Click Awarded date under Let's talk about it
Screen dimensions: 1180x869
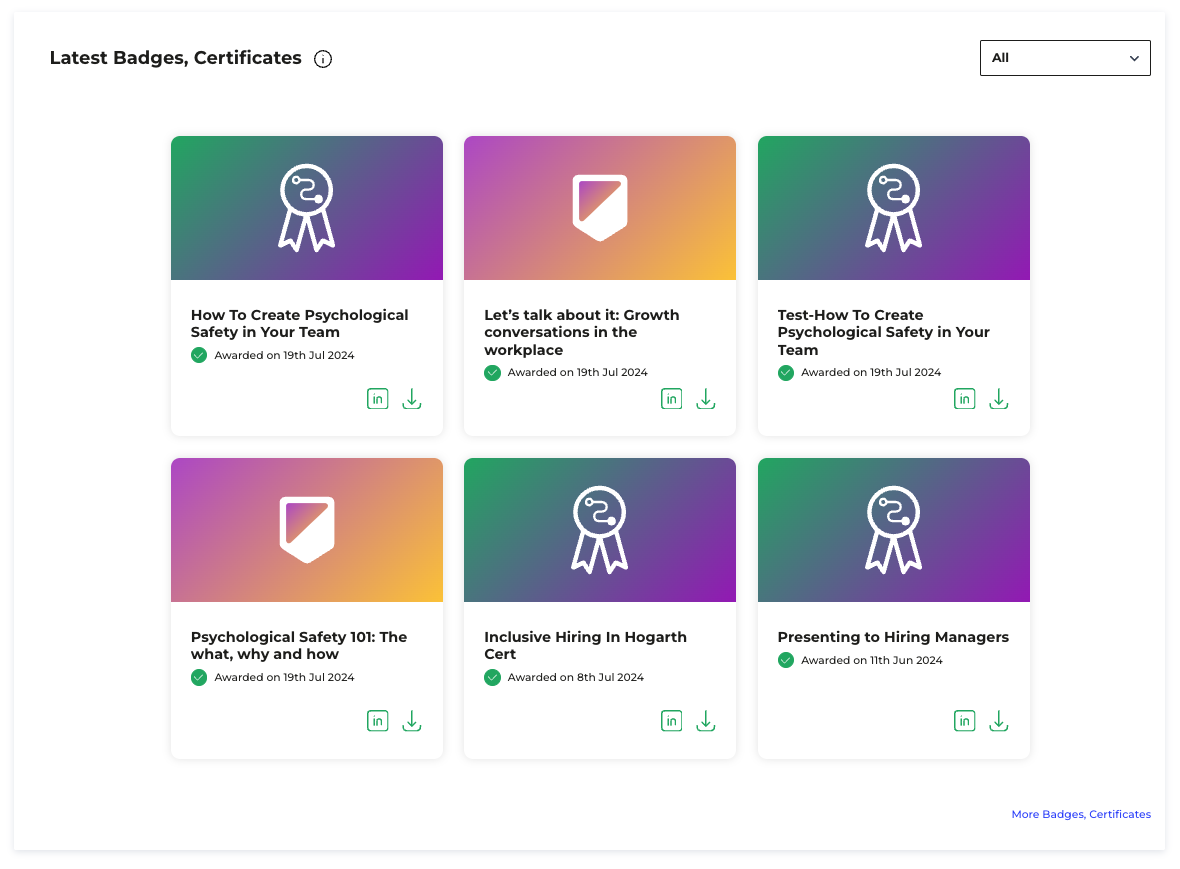click(577, 372)
